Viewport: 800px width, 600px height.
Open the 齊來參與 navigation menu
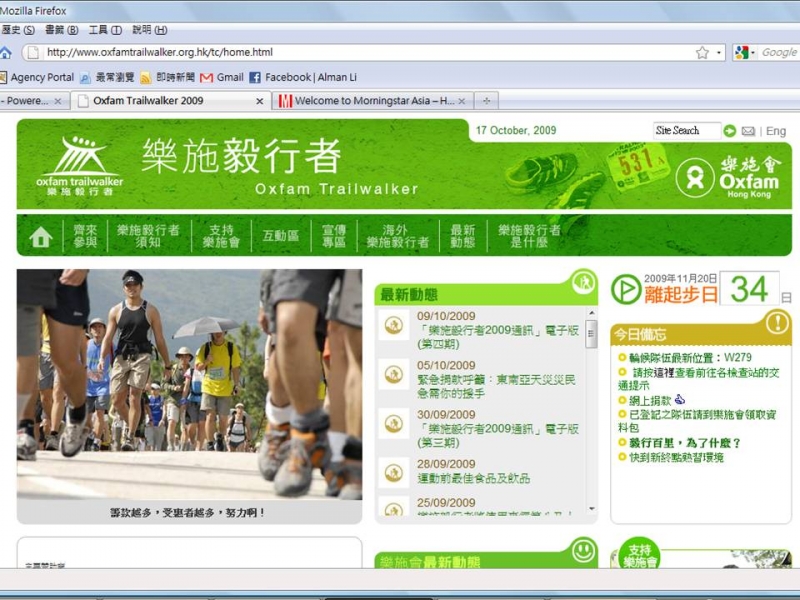[85, 236]
